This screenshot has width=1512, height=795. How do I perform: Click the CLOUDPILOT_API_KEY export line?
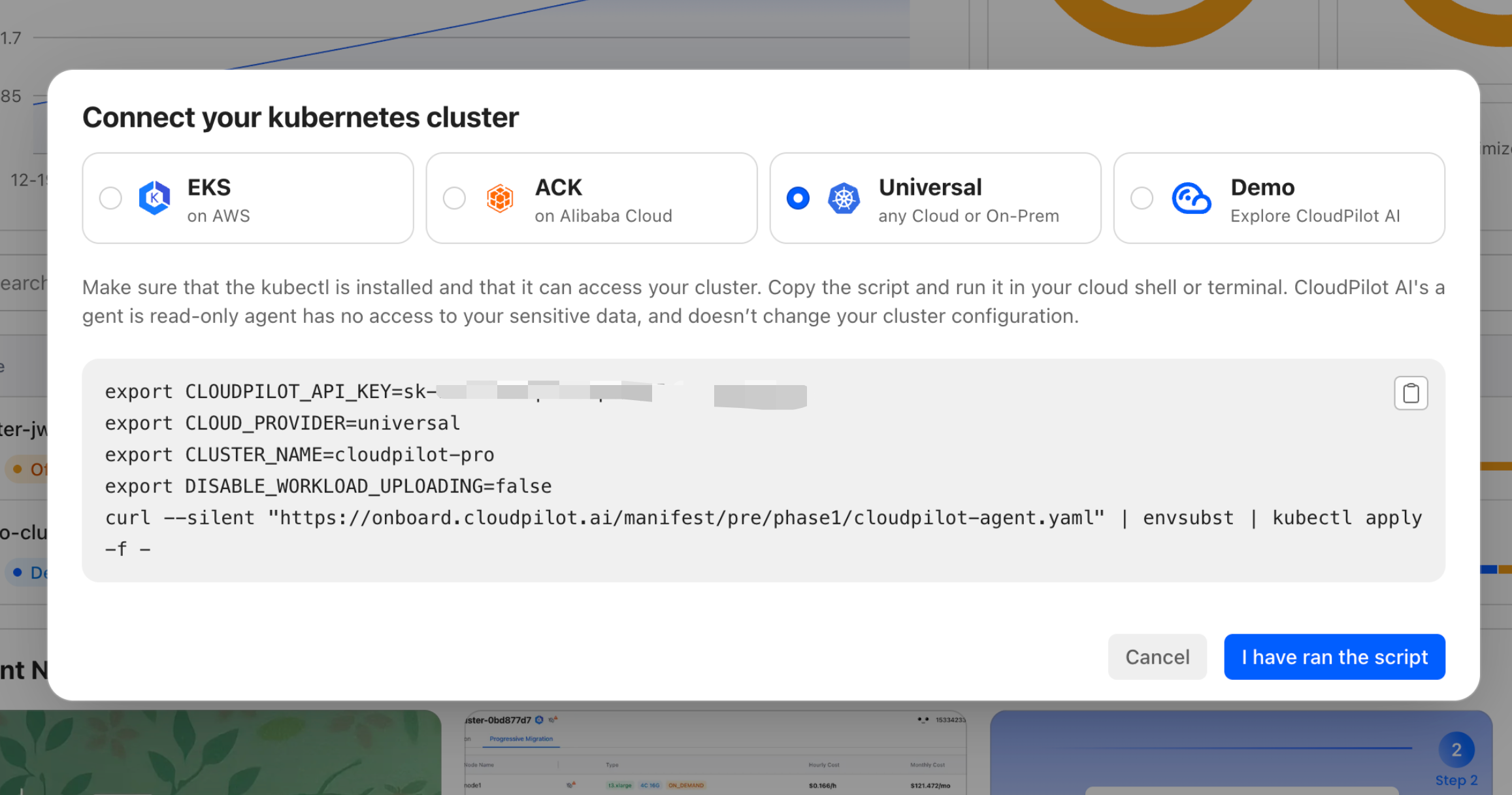(270, 392)
